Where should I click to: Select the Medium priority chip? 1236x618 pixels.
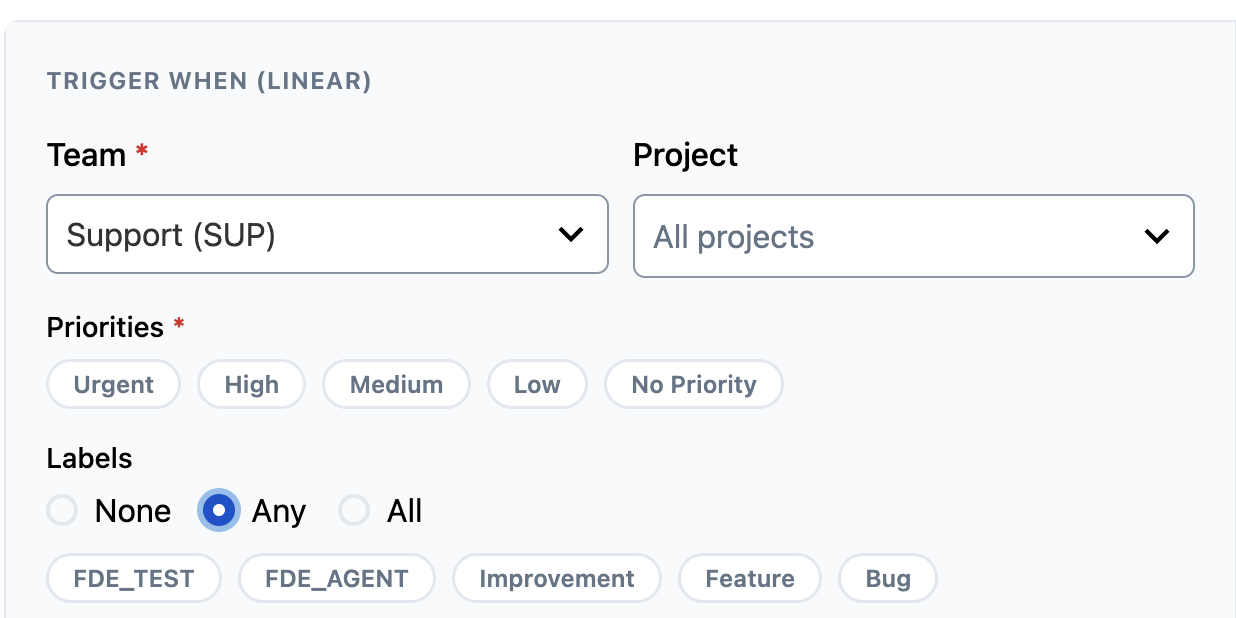tap(396, 385)
